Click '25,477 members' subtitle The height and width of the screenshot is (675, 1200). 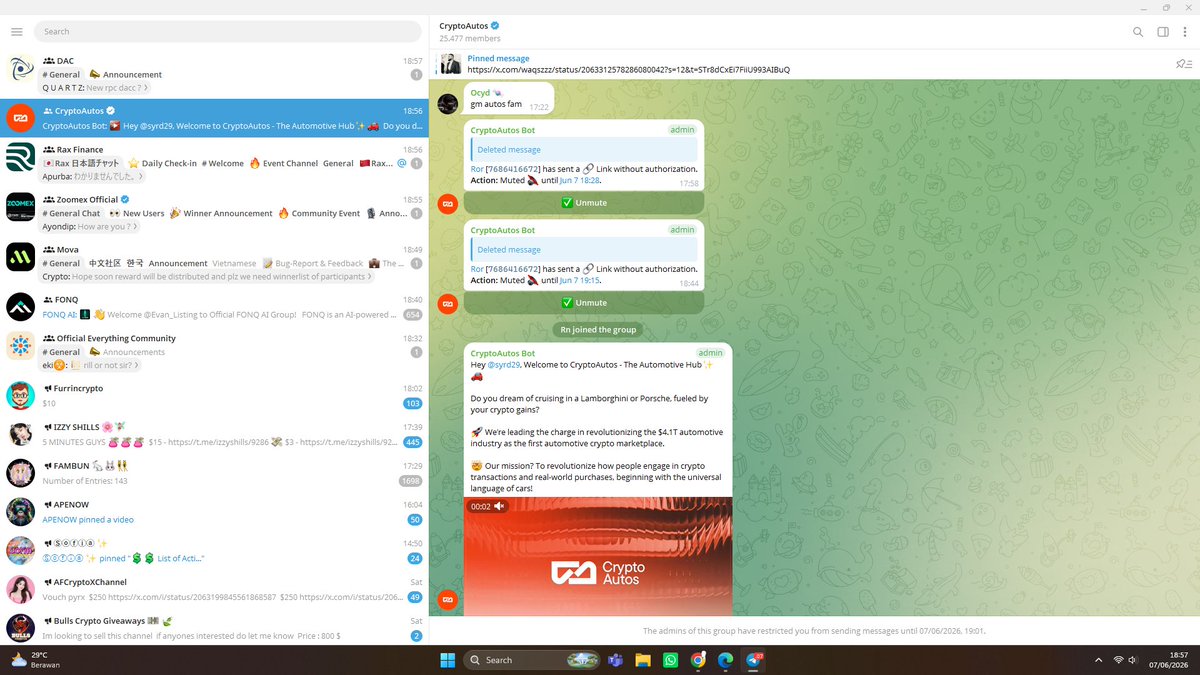pos(470,39)
